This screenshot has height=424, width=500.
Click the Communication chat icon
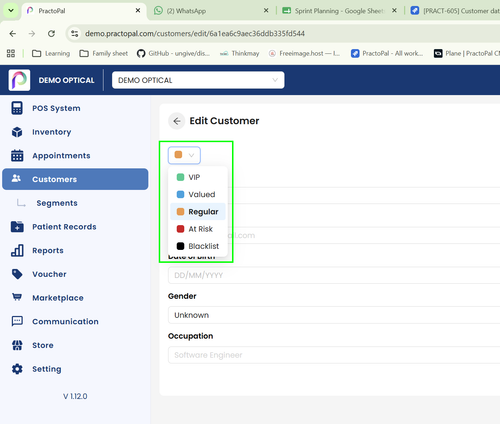[17, 321]
